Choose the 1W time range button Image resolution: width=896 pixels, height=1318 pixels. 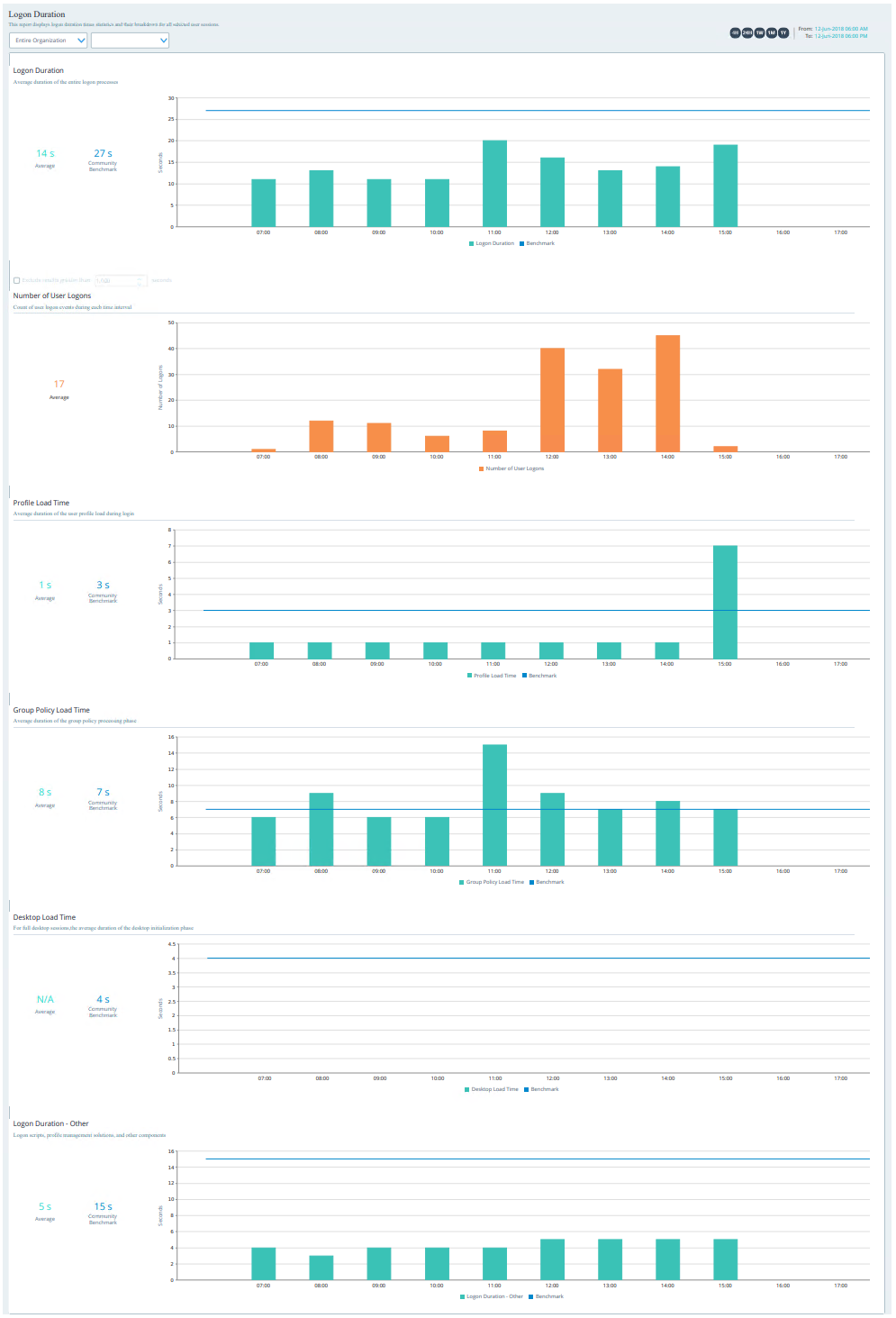point(759,32)
